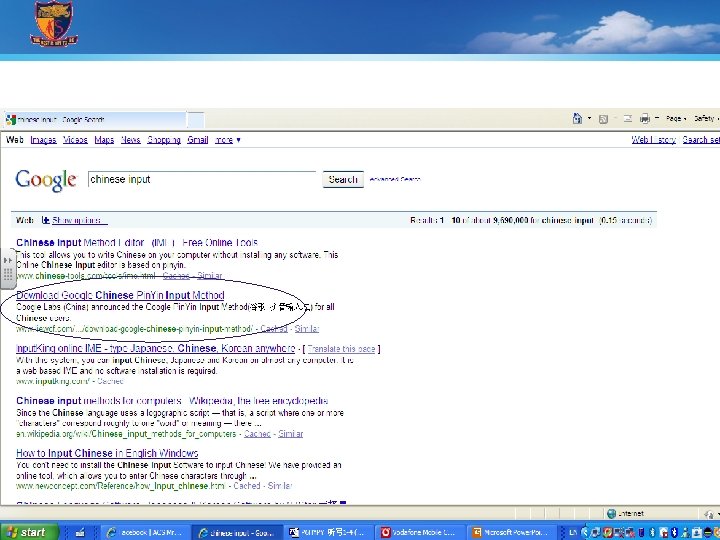The width and height of the screenshot is (720, 540).
Task: Open Similar link for Wikipedia result
Action: [290, 434]
